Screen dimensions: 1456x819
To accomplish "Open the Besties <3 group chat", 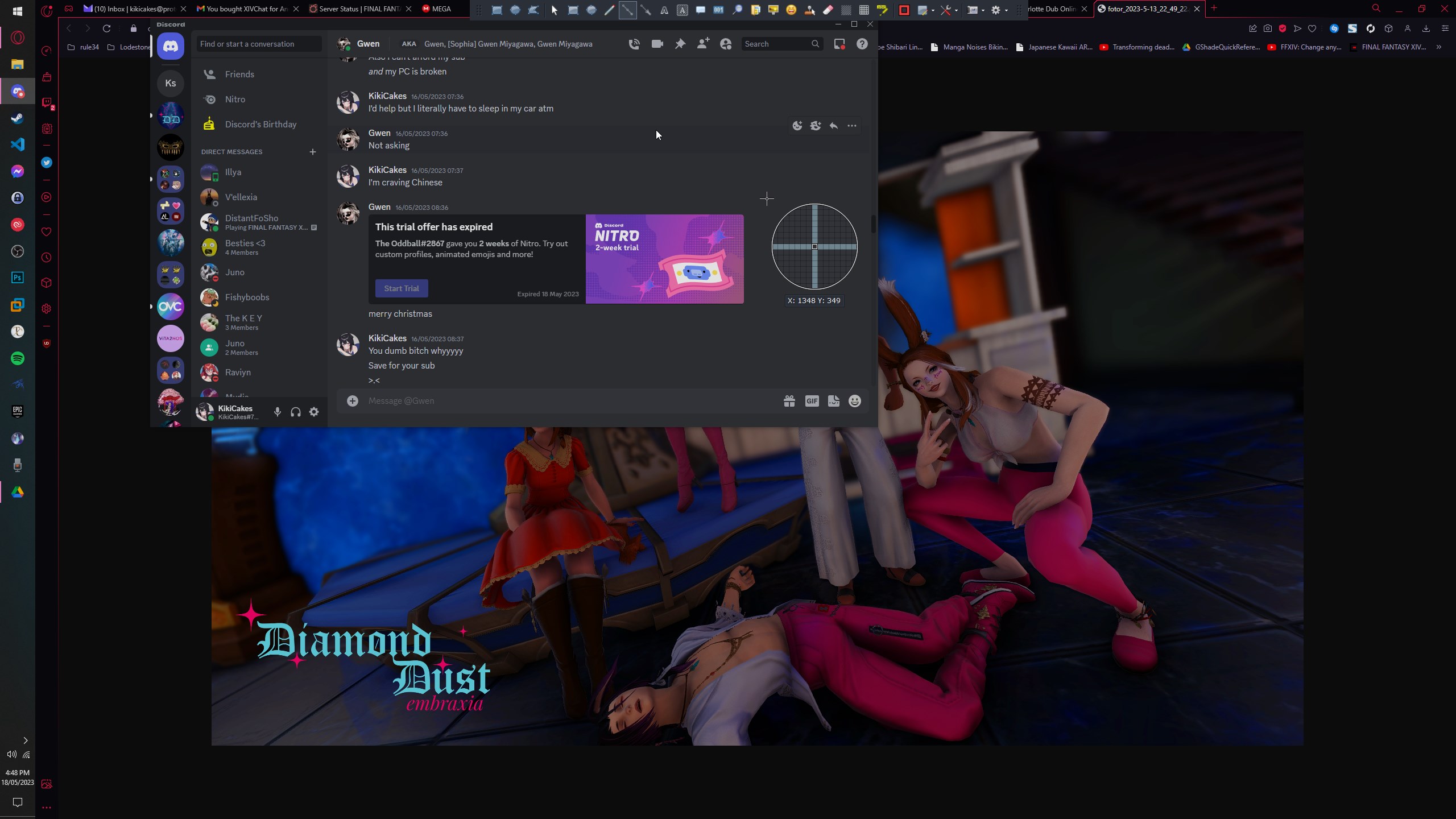I will (259, 247).
